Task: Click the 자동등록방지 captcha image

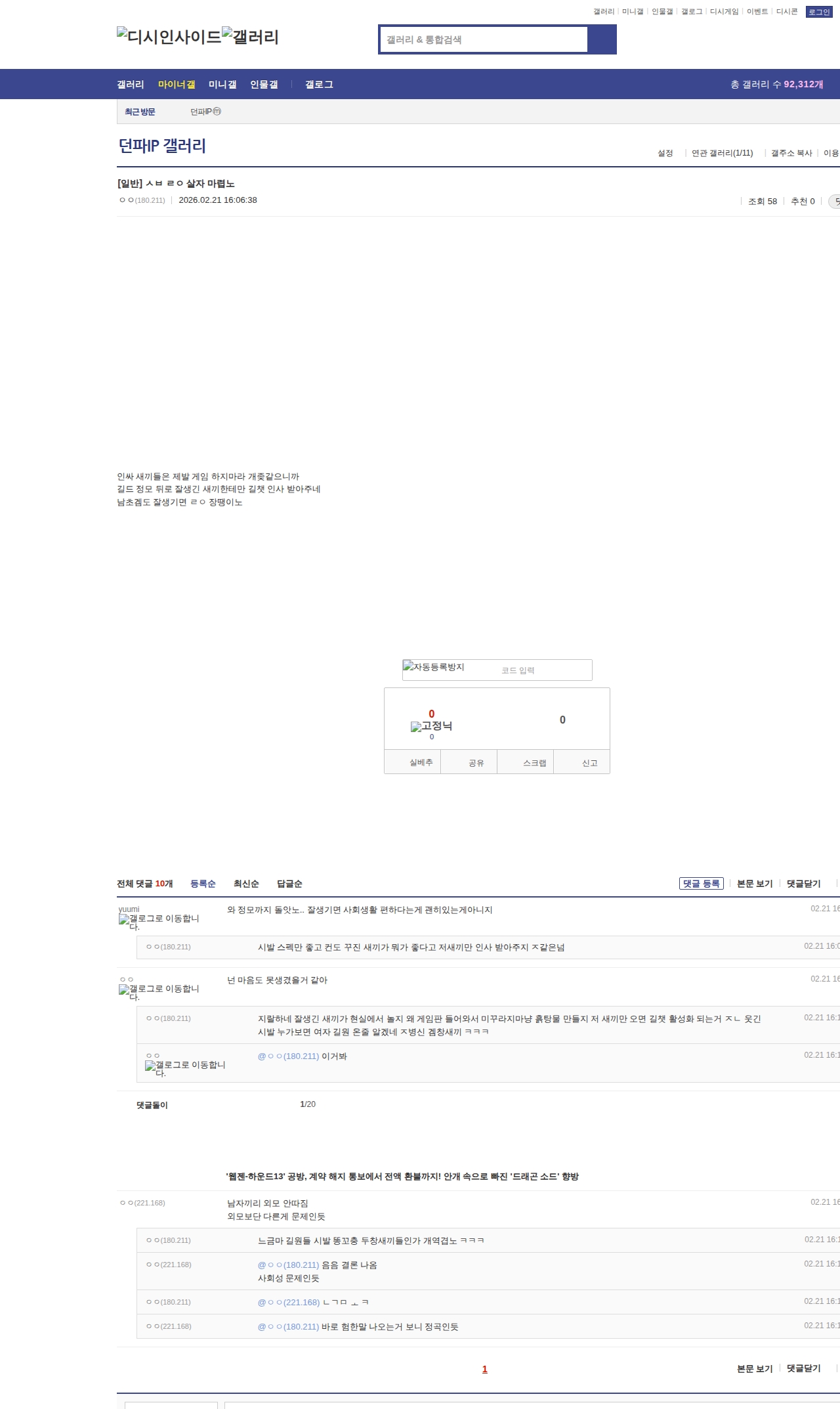Action: point(434,667)
